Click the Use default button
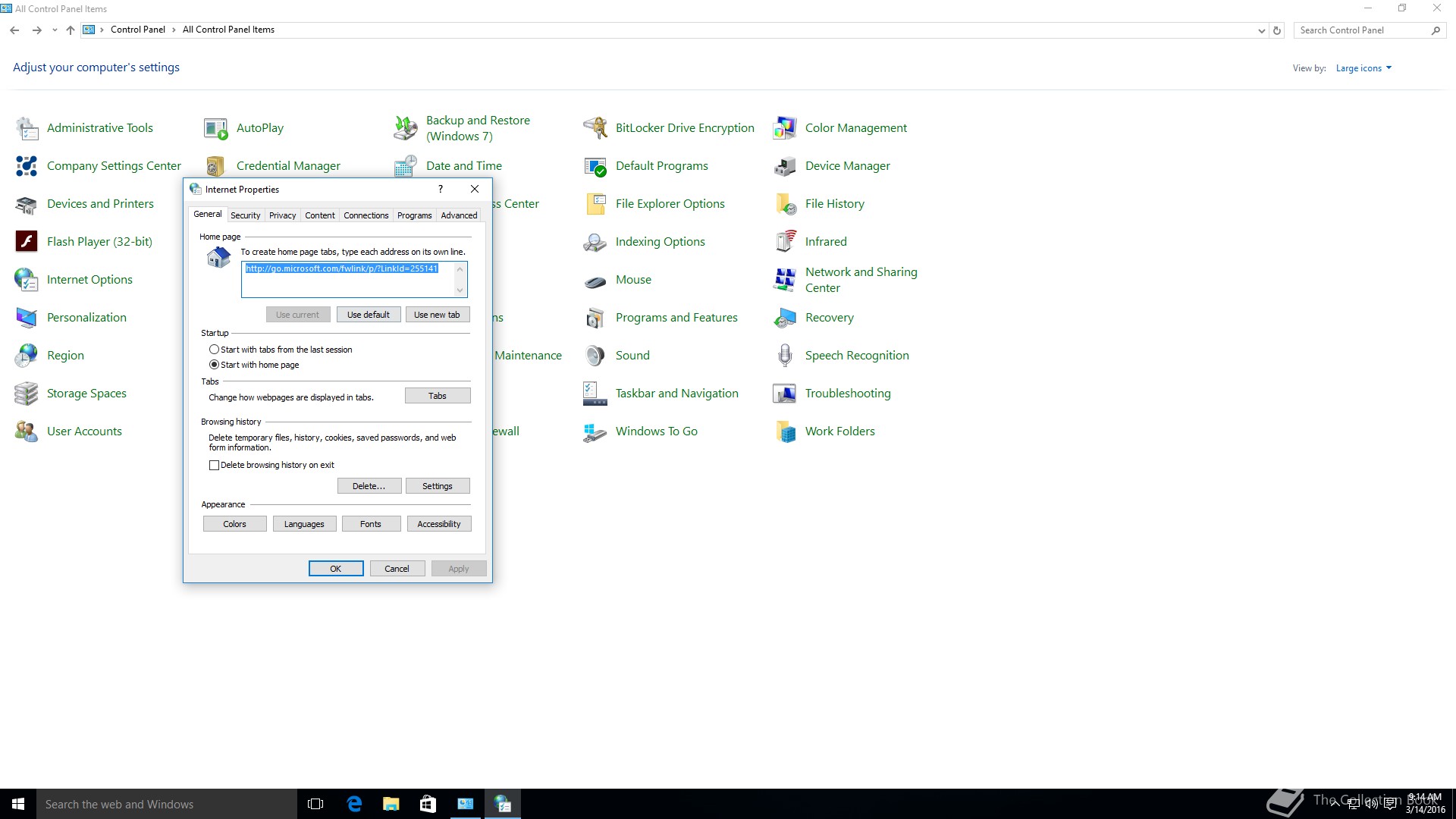 [369, 315]
